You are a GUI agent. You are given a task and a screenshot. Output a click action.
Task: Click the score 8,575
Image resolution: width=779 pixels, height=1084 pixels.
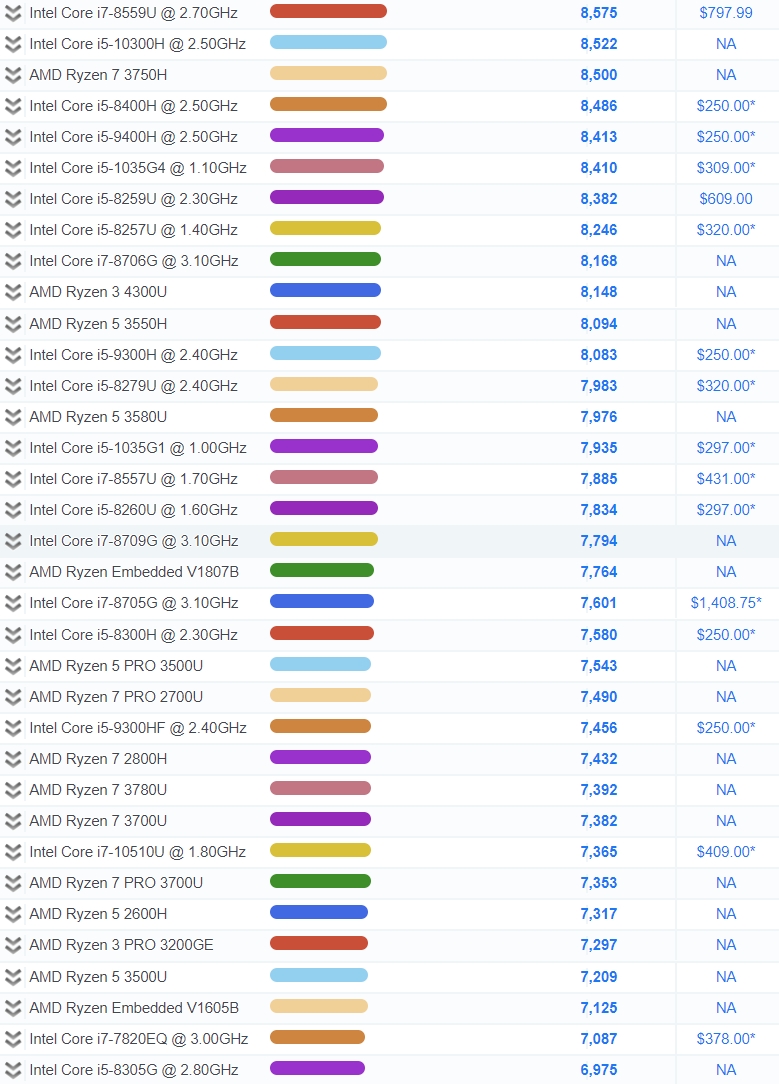click(x=599, y=13)
